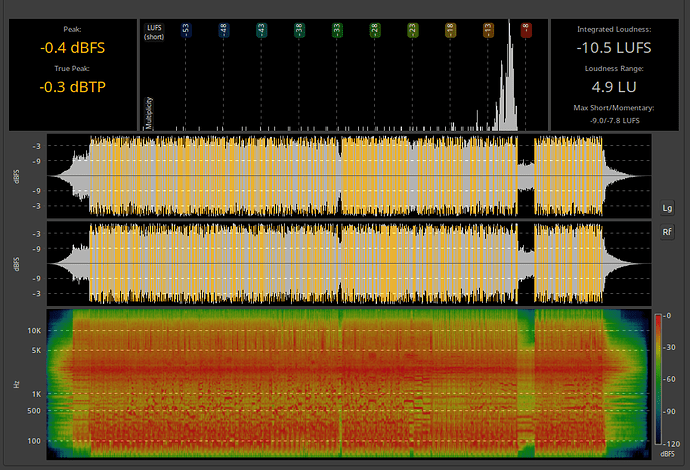690x470 pixels.
Task: Click the 1K frequency label on spectrogram
Action: (x=37, y=394)
